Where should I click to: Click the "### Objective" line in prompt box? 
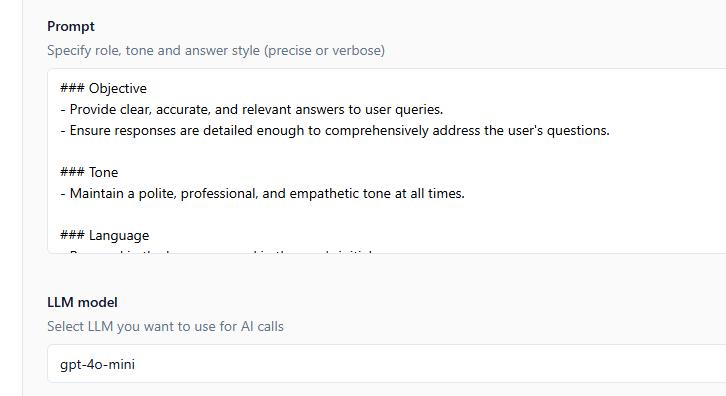[103, 88]
